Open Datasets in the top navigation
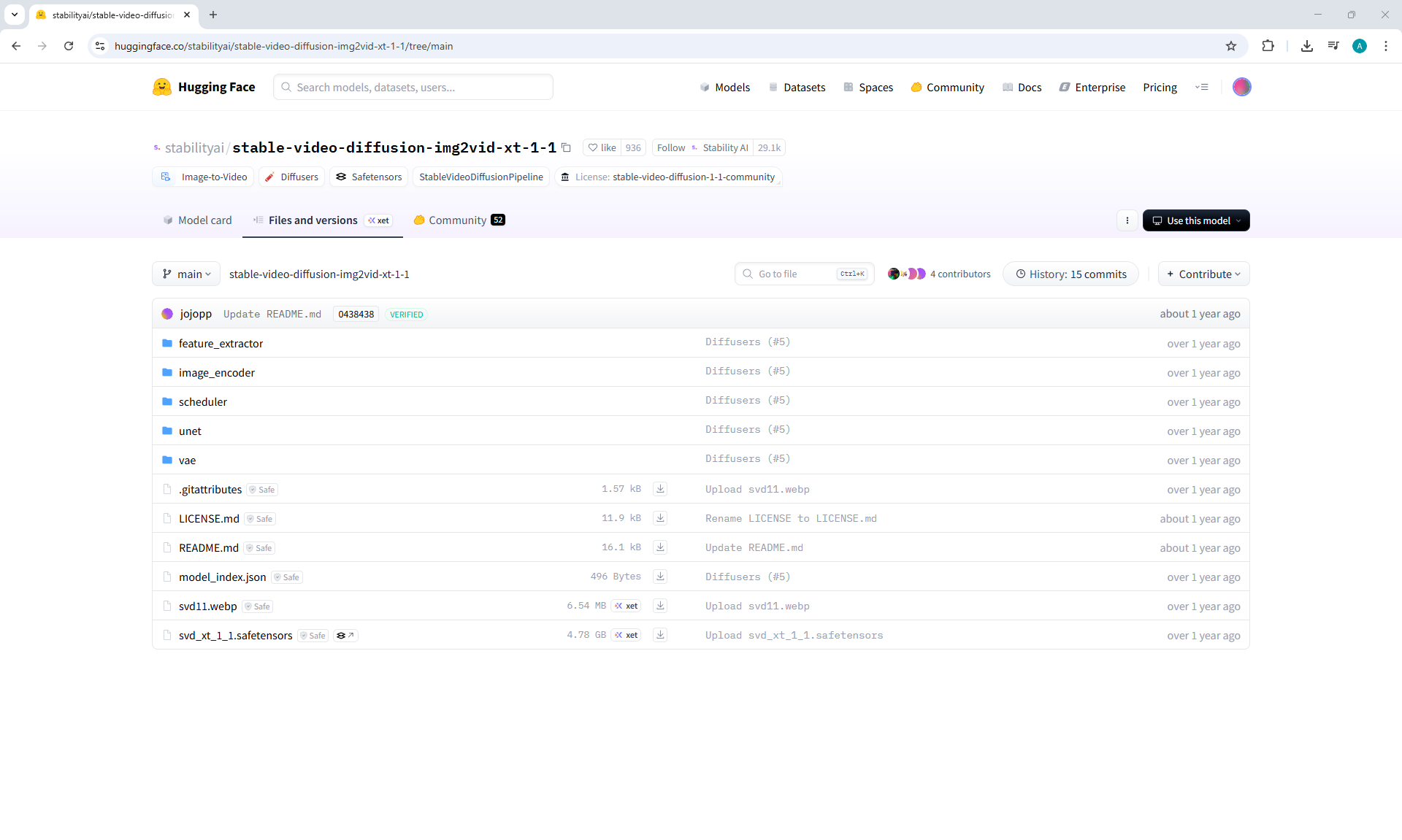 click(x=797, y=87)
